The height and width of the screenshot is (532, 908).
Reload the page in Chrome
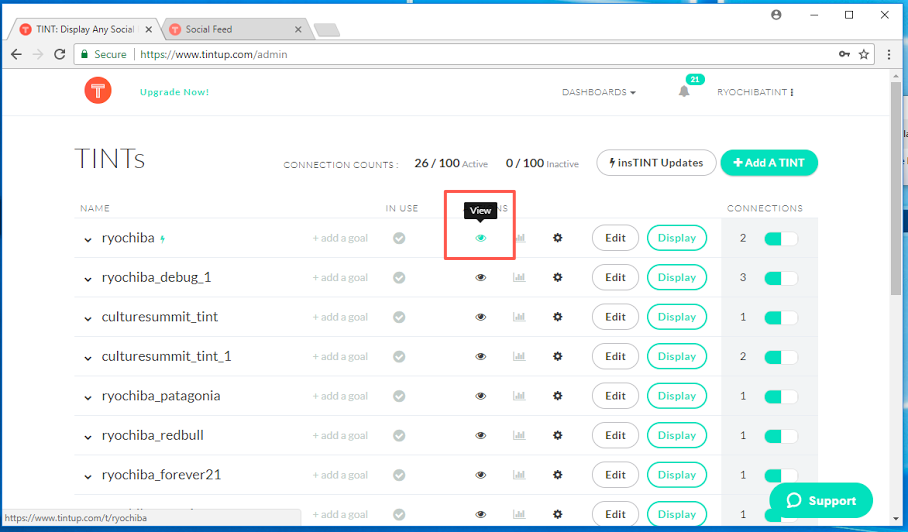[x=59, y=54]
